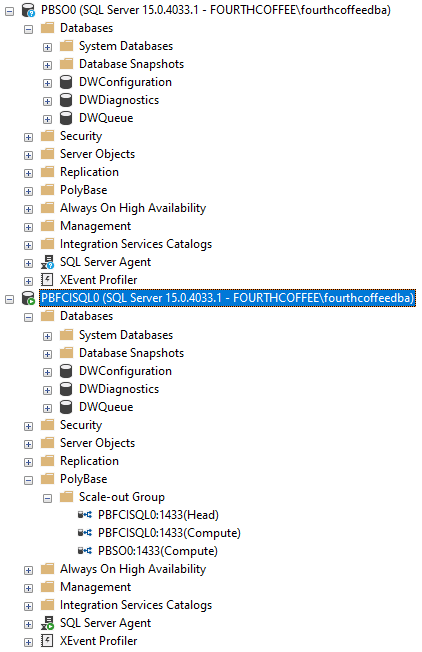Screen dimensions: 422x652
Task: Click DWQueue database icon under PBSO0
Action: click(66, 118)
